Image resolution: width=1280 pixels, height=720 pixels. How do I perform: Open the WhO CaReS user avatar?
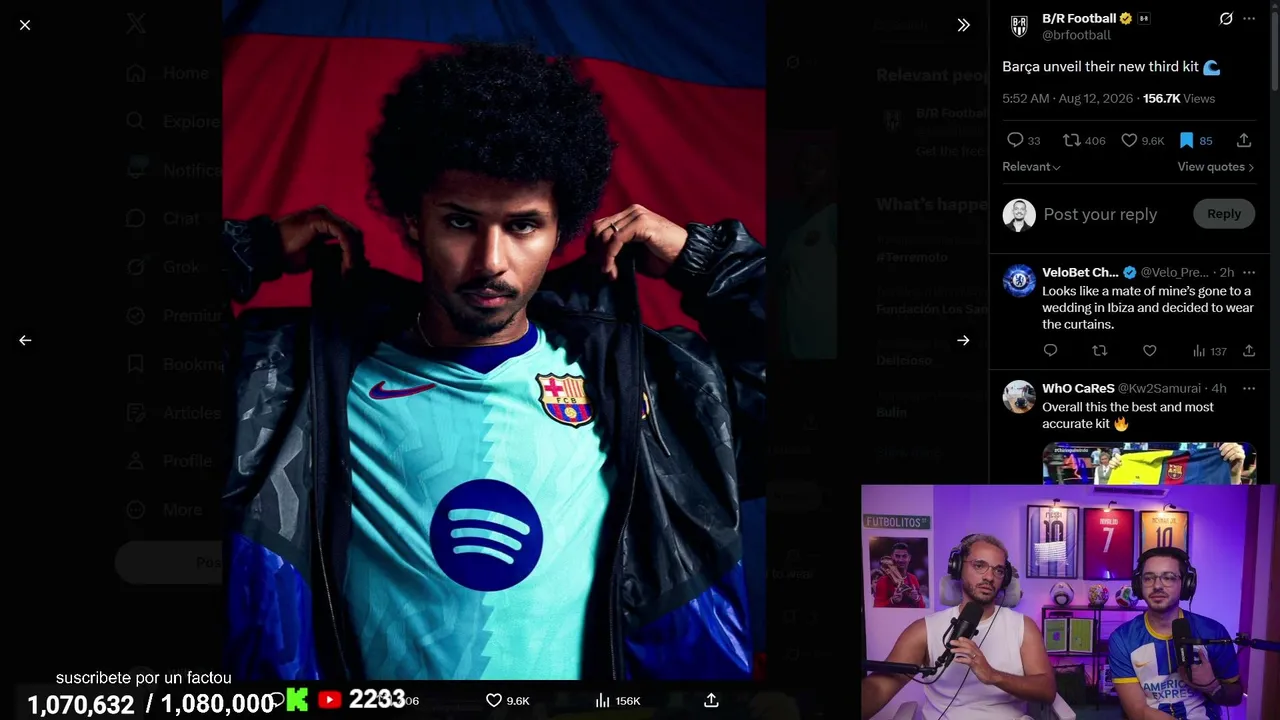1019,397
